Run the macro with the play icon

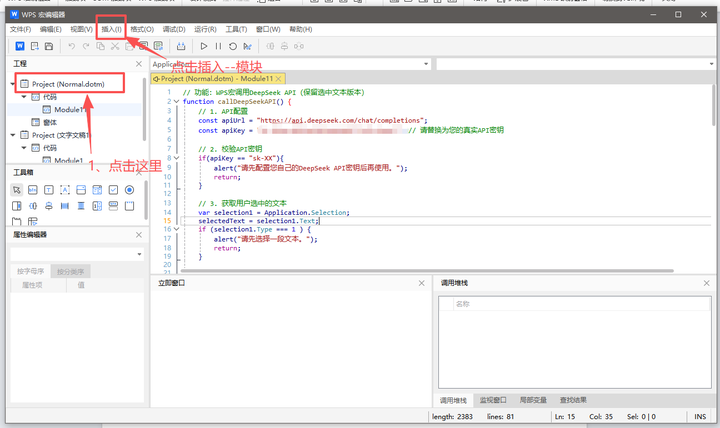click(x=204, y=46)
